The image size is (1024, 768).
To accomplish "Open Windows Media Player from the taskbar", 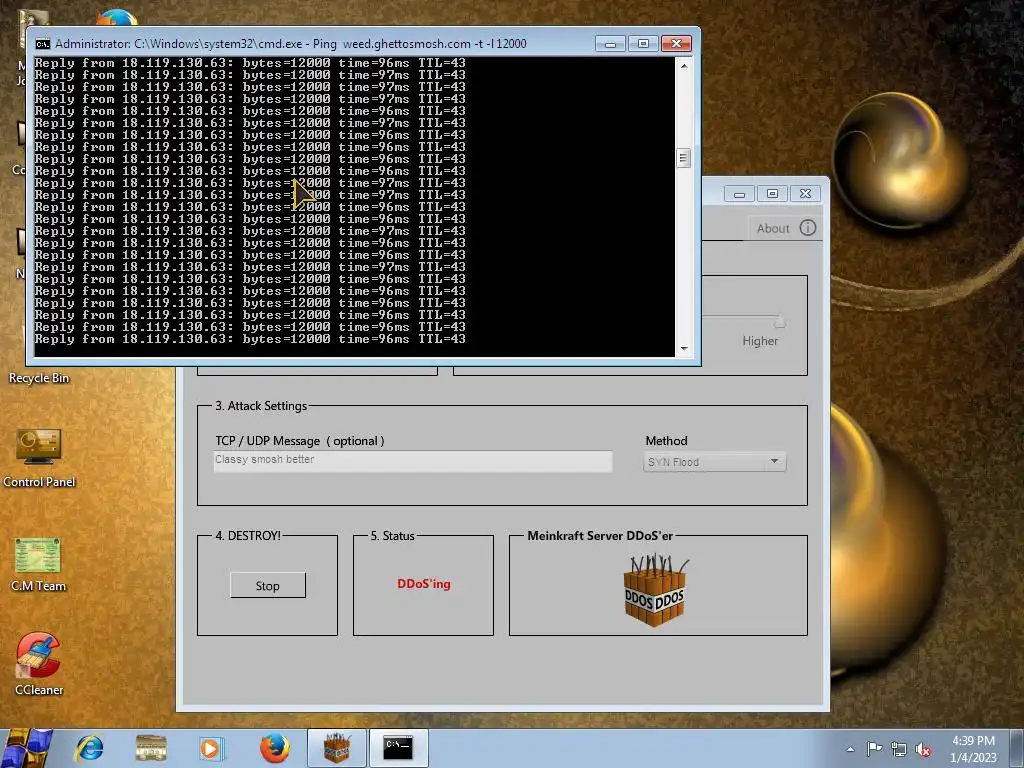I will tap(211, 748).
